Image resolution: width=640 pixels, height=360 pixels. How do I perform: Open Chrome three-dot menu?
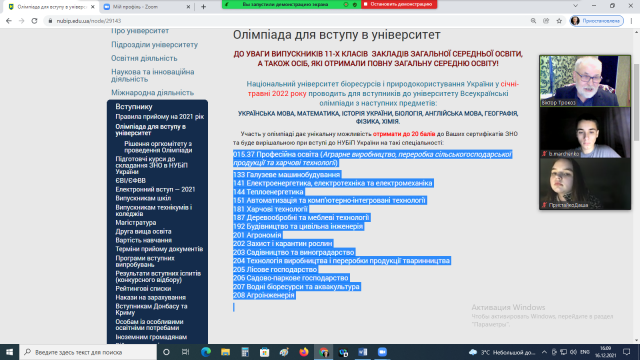[x=631, y=21]
